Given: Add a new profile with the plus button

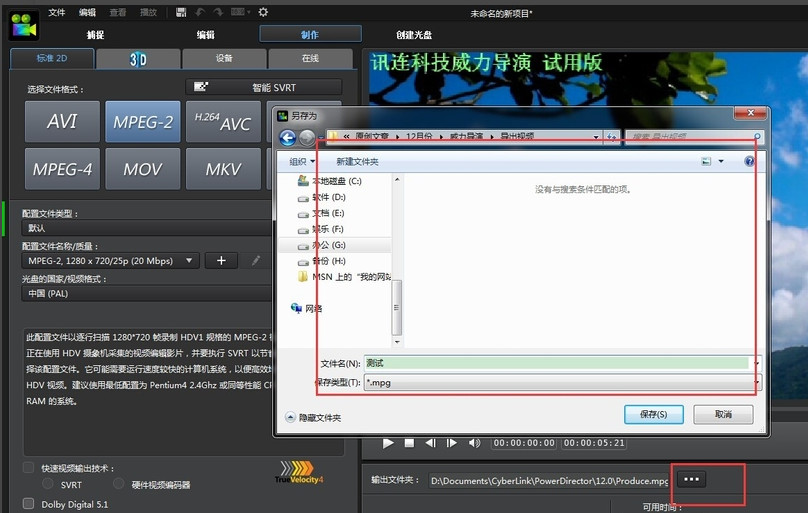Looking at the screenshot, I should point(221,260).
